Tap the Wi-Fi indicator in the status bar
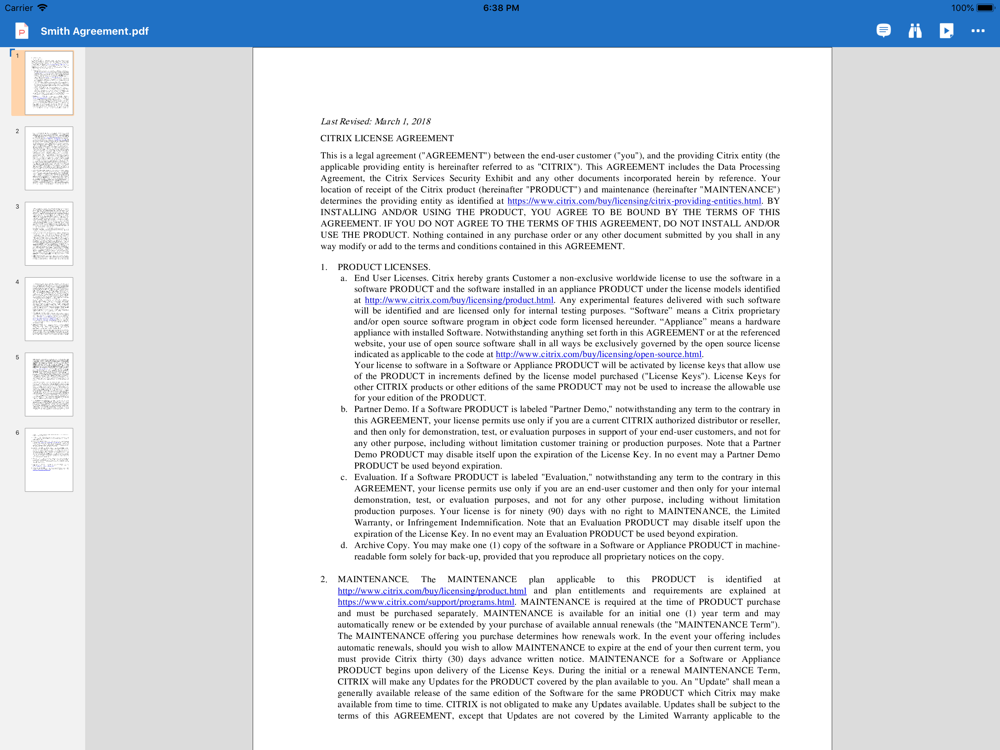This screenshot has width=1000, height=750. tap(42, 8)
